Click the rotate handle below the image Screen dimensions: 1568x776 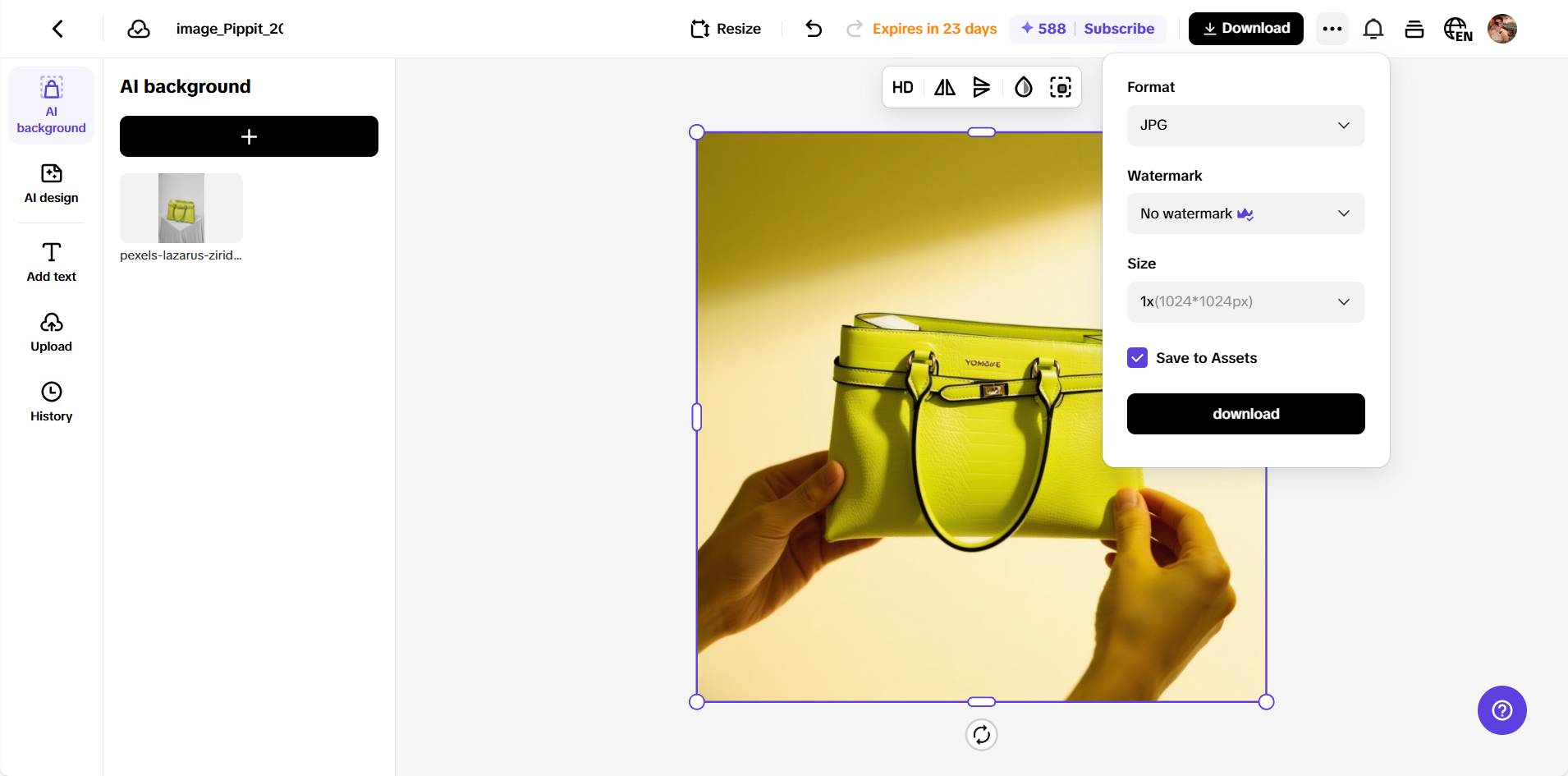[982, 735]
